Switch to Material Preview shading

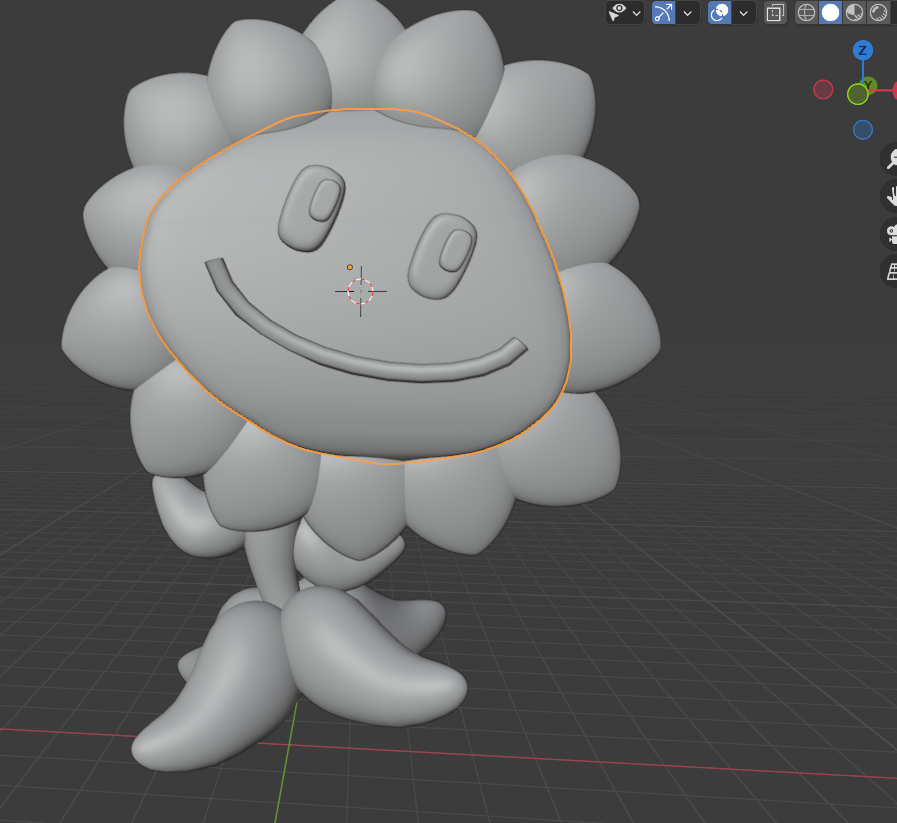point(854,13)
